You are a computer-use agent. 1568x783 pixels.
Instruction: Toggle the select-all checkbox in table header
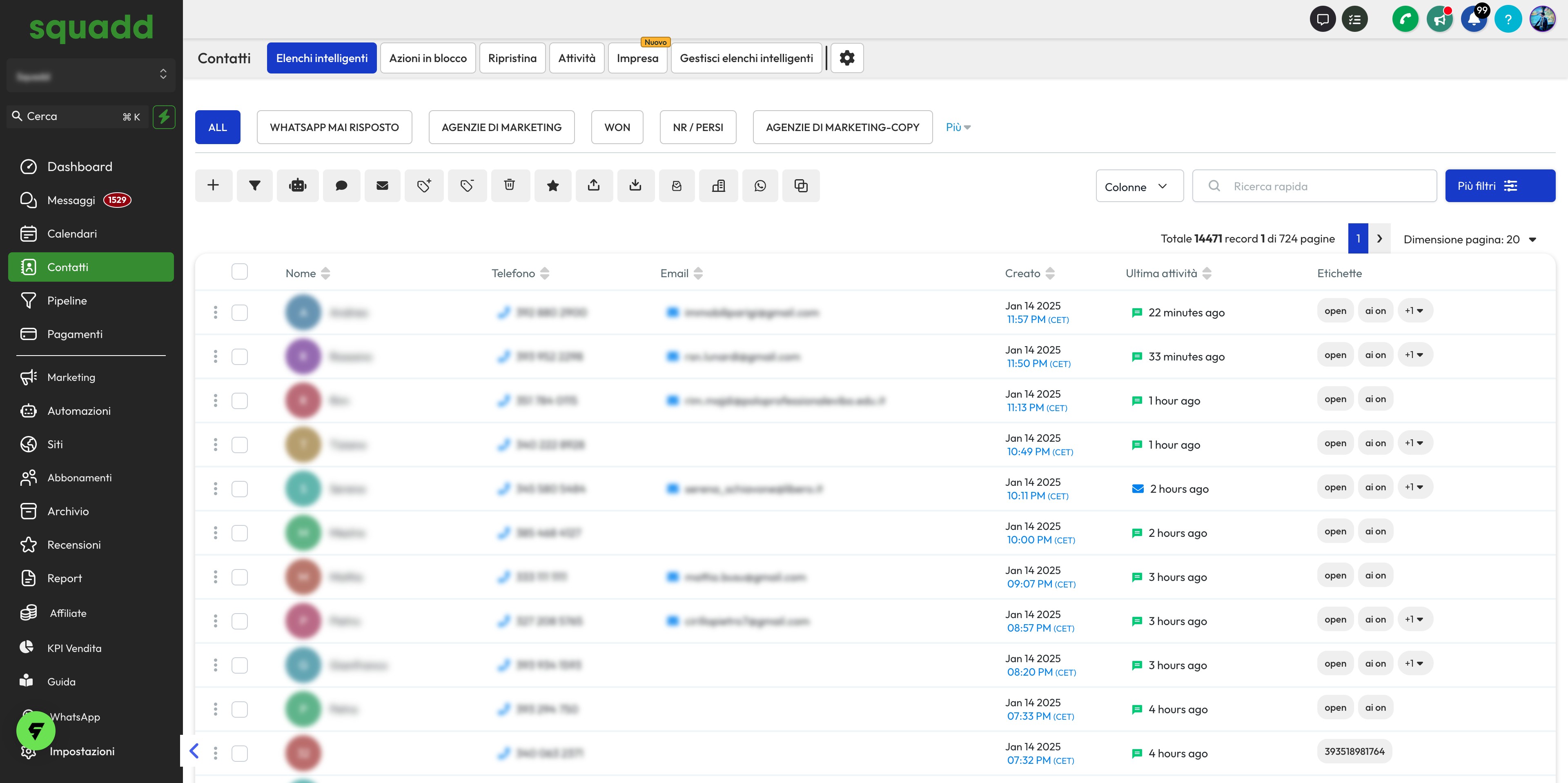point(240,272)
